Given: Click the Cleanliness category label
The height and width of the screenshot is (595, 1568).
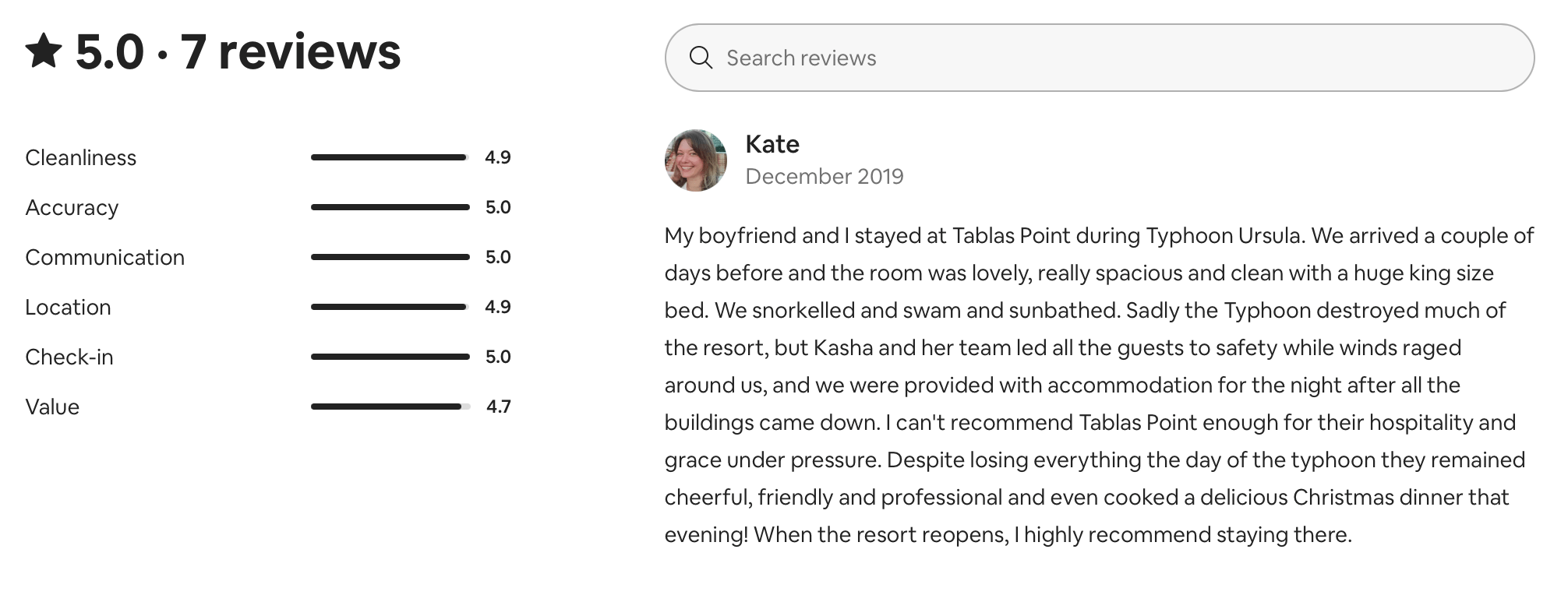Looking at the screenshot, I should [80, 157].
